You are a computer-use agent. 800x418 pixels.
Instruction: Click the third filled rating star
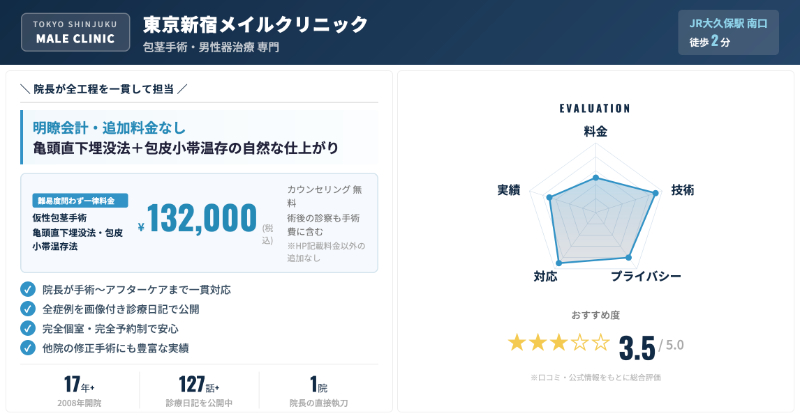[559, 343]
